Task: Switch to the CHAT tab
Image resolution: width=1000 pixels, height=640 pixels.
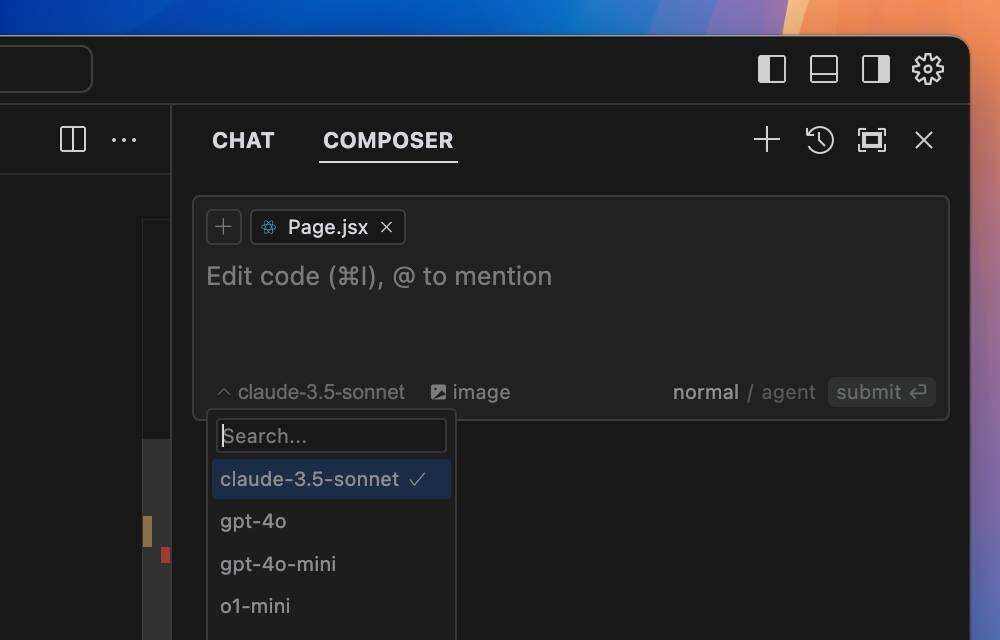Action: [x=243, y=140]
